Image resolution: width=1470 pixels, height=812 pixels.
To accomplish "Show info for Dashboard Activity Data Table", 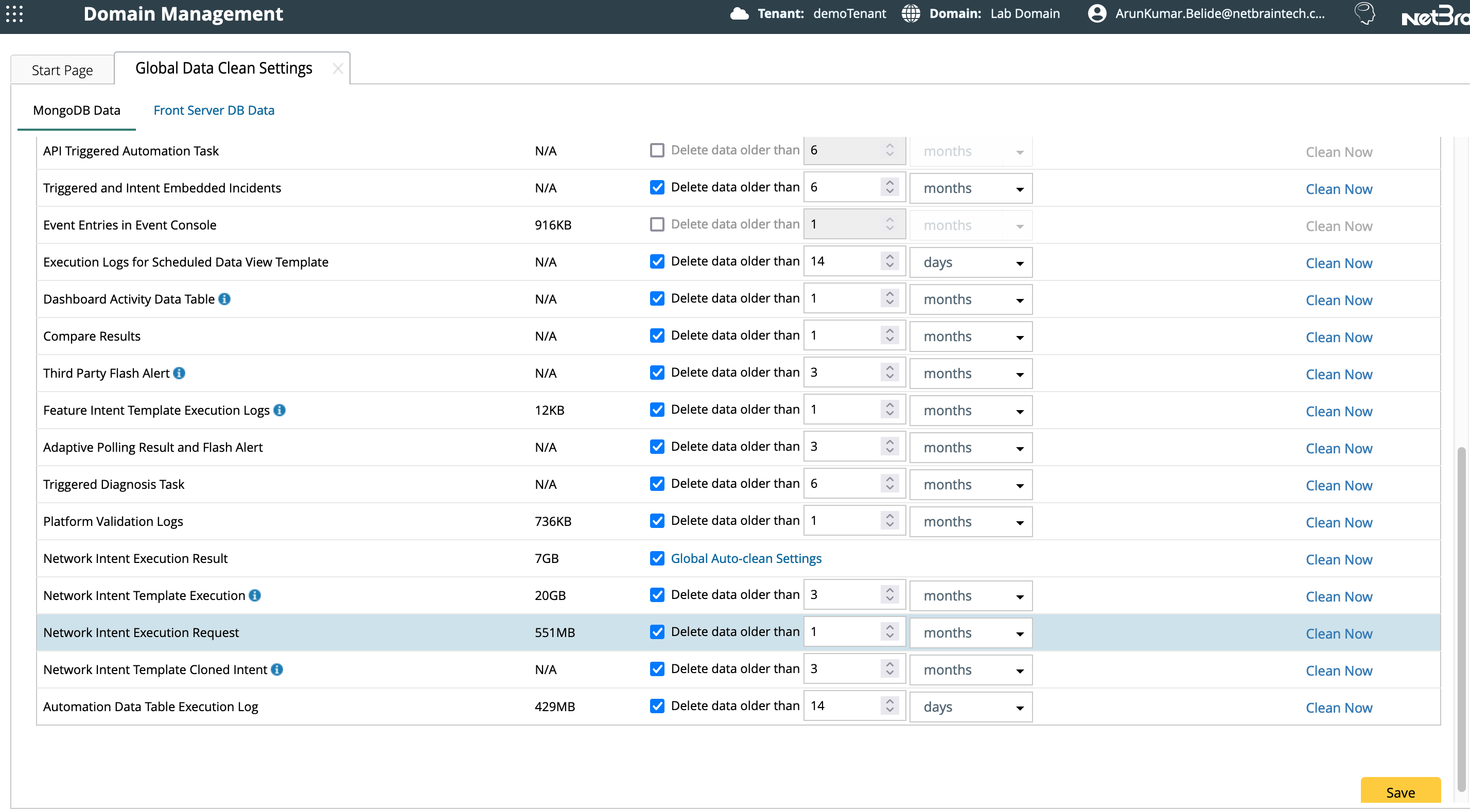I will [x=225, y=299].
